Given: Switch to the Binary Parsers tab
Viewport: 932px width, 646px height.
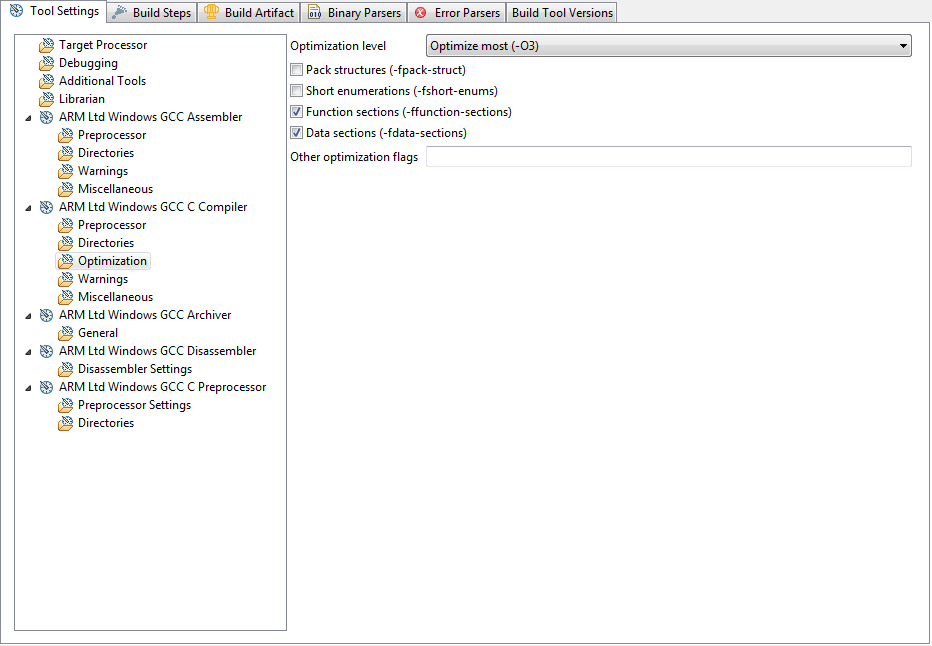Looking at the screenshot, I should click(354, 12).
